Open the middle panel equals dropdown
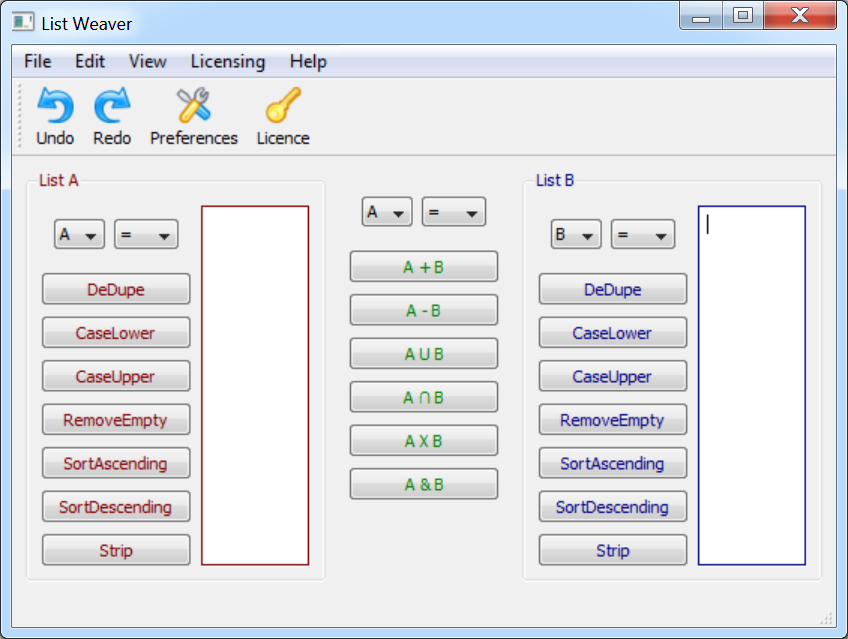 click(453, 212)
